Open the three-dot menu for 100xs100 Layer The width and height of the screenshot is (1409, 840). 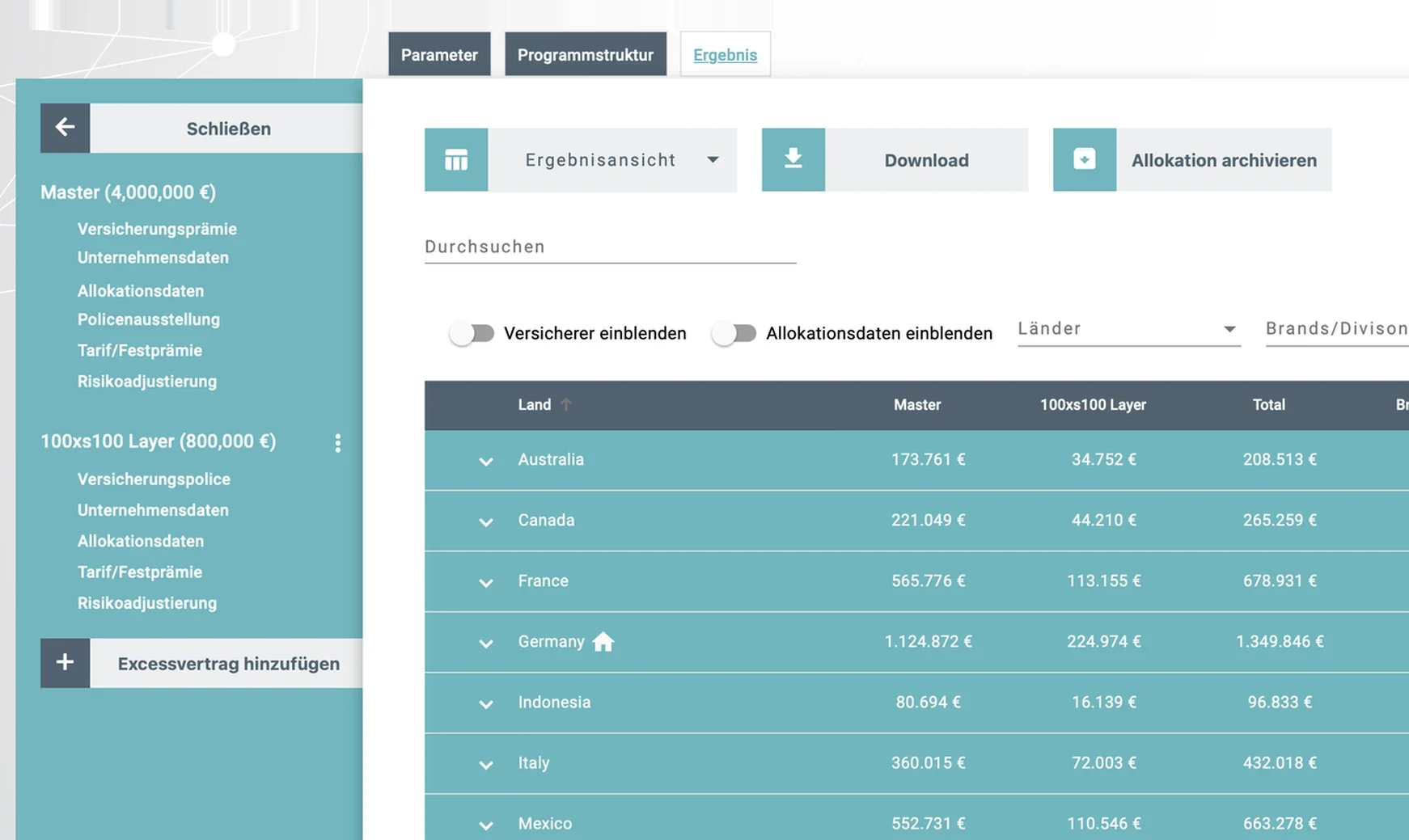click(x=338, y=442)
